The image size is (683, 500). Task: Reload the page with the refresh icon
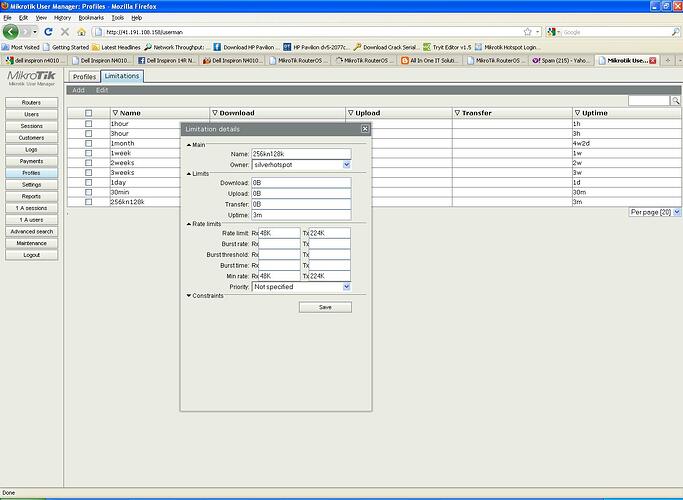[48, 32]
